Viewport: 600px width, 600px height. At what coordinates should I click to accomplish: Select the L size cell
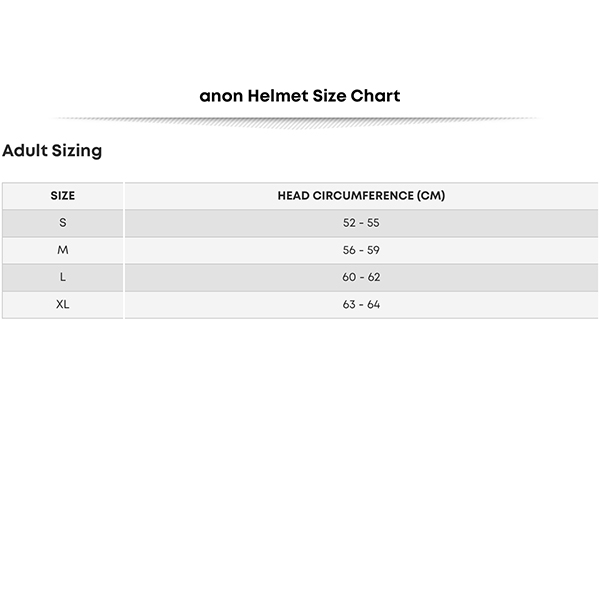coord(63,277)
